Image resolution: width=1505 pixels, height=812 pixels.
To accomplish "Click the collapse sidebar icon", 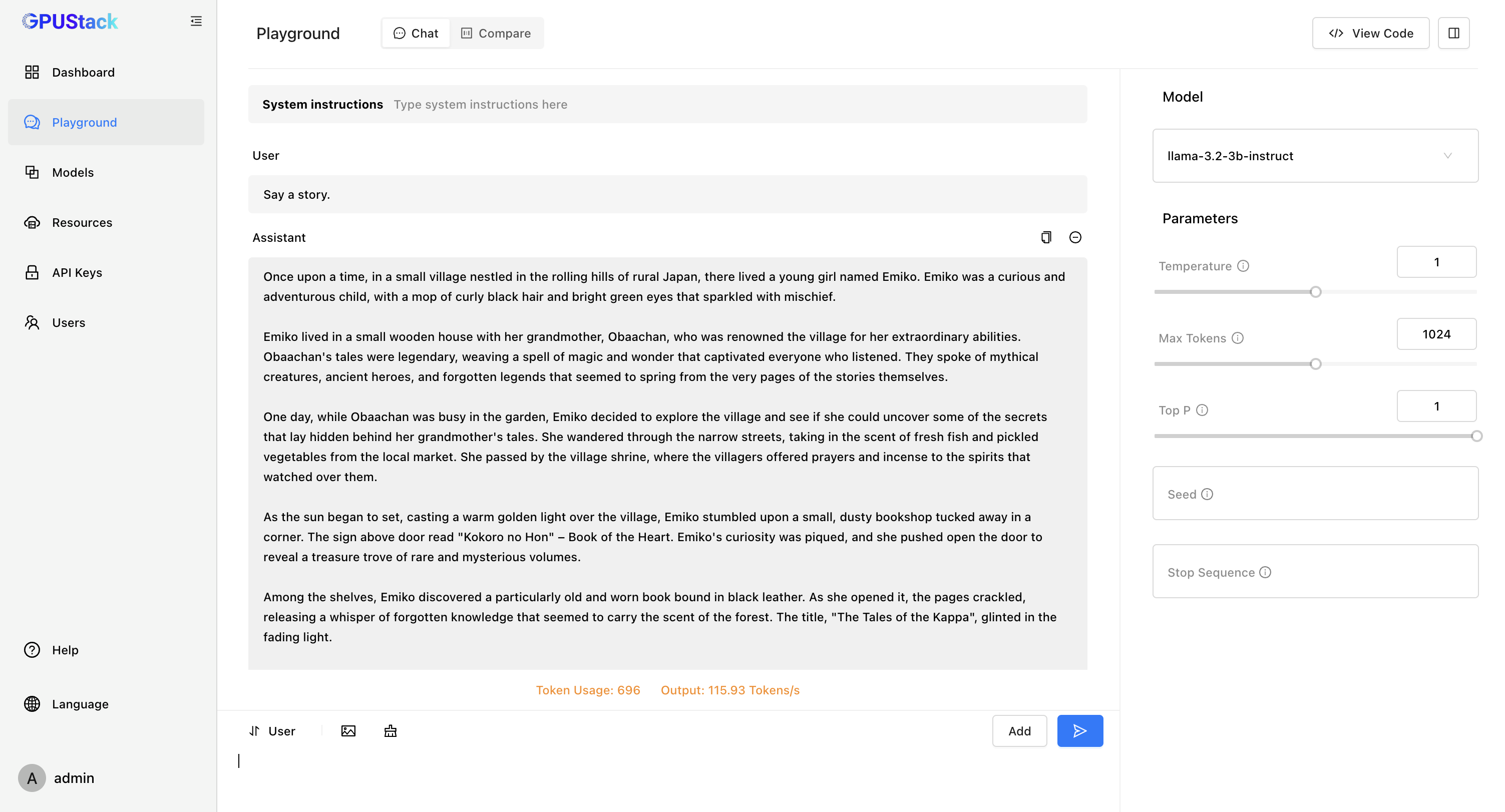I will point(196,21).
